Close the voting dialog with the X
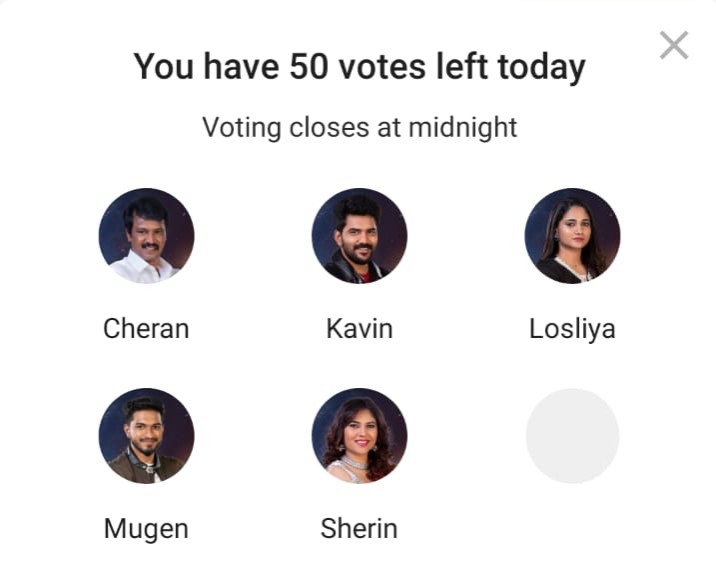Image resolution: width=716 pixels, height=563 pixels. pos(674,45)
